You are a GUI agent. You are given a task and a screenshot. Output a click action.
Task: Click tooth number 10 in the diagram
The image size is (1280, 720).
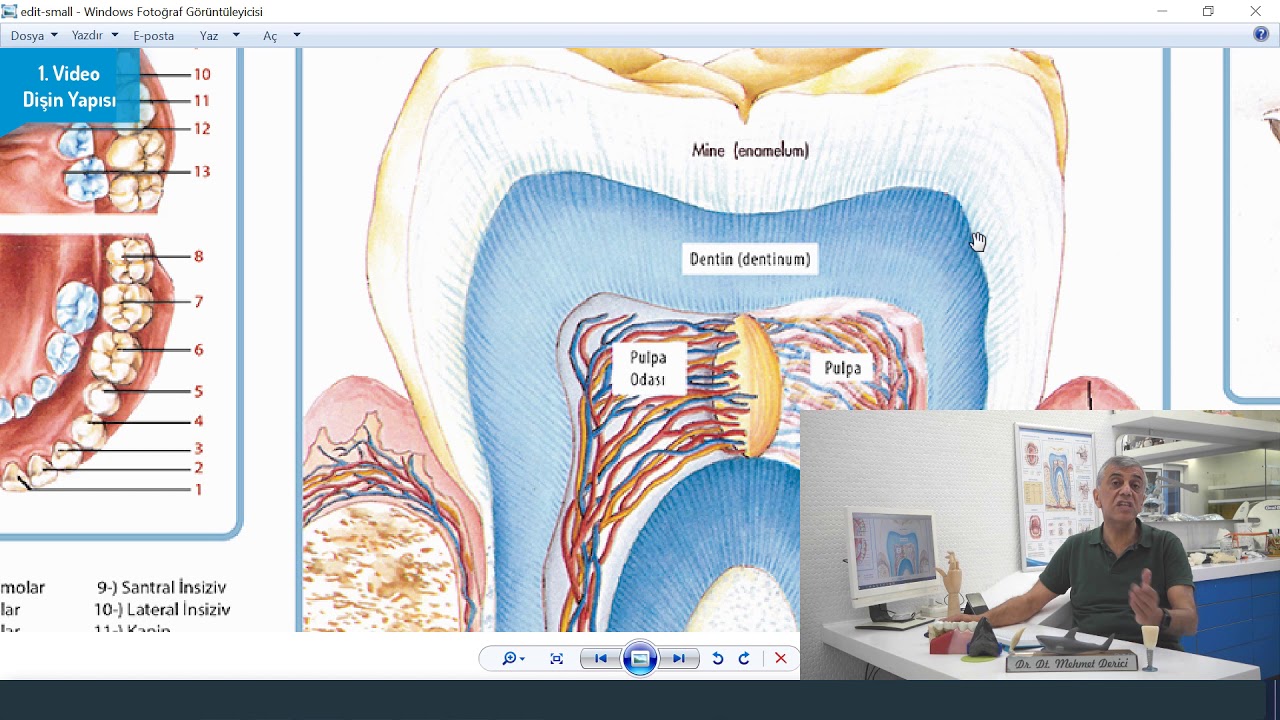[202, 74]
